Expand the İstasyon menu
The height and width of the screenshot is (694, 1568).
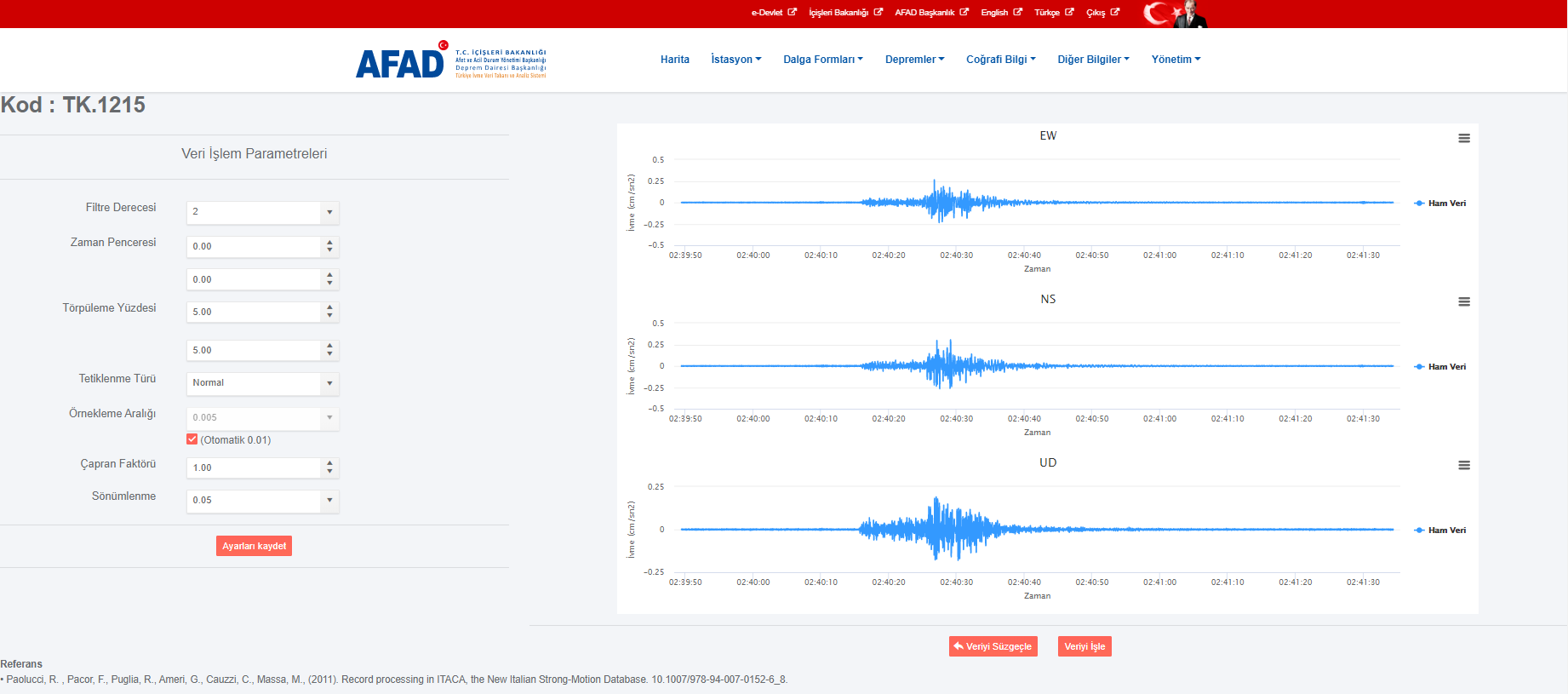[736, 60]
